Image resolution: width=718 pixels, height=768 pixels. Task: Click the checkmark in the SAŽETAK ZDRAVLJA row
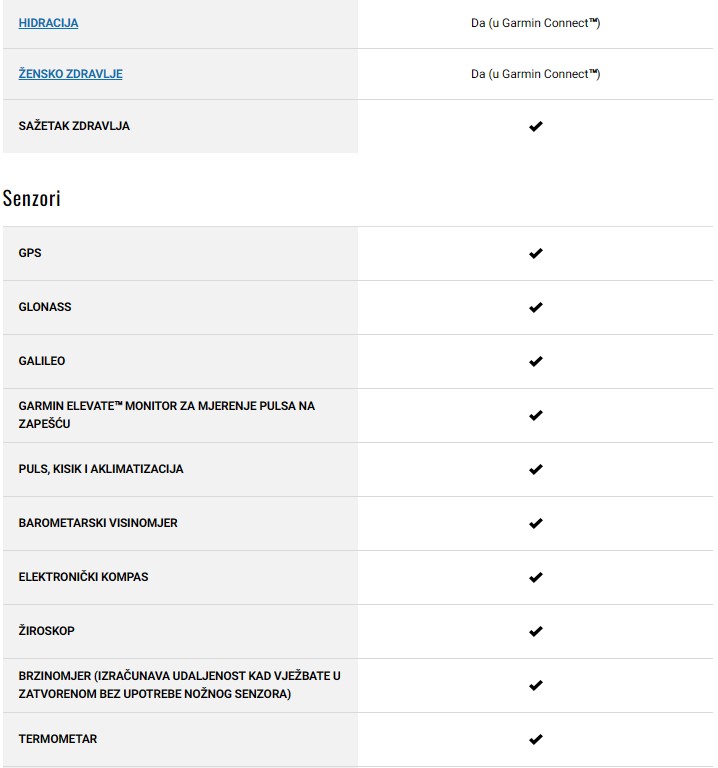(535, 127)
